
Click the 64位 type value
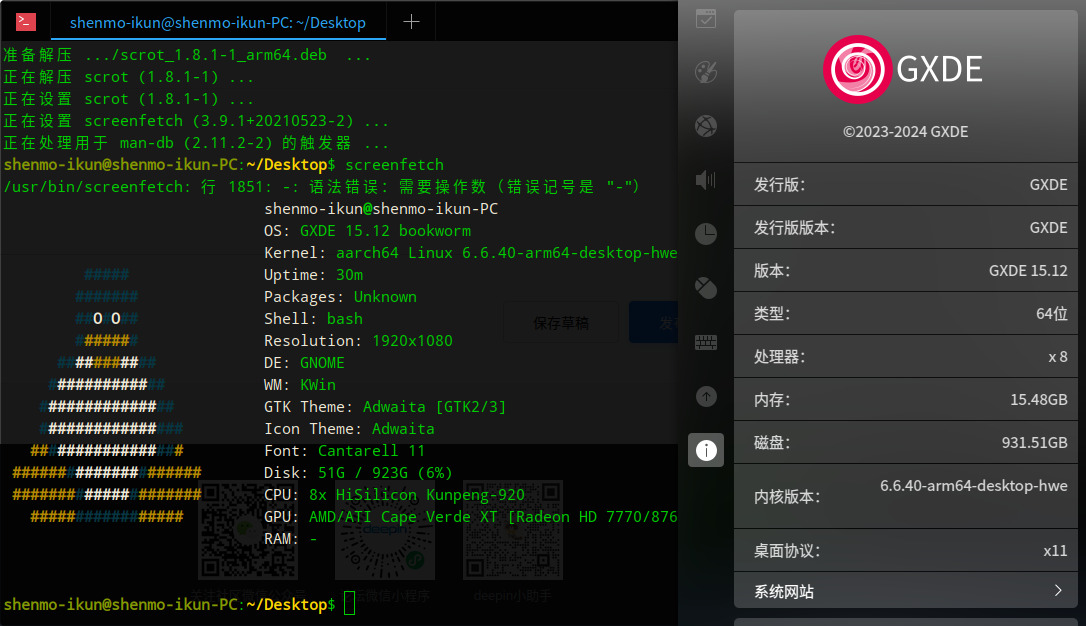coord(1051,314)
